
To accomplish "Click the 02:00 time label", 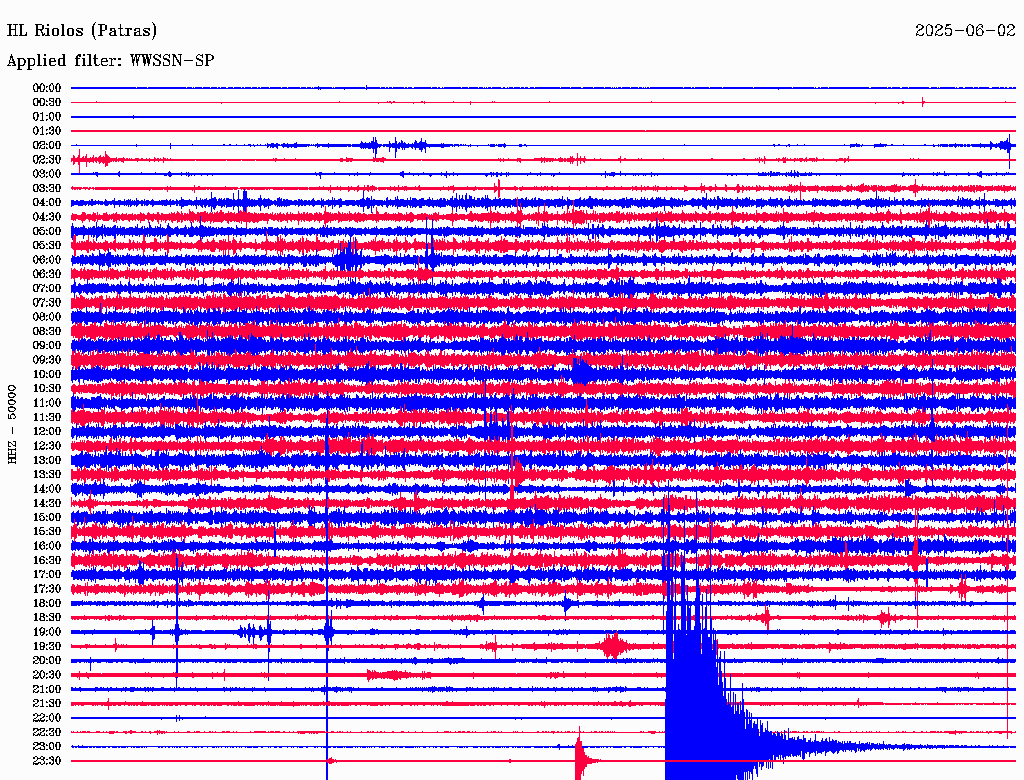I will [x=47, y=145].
